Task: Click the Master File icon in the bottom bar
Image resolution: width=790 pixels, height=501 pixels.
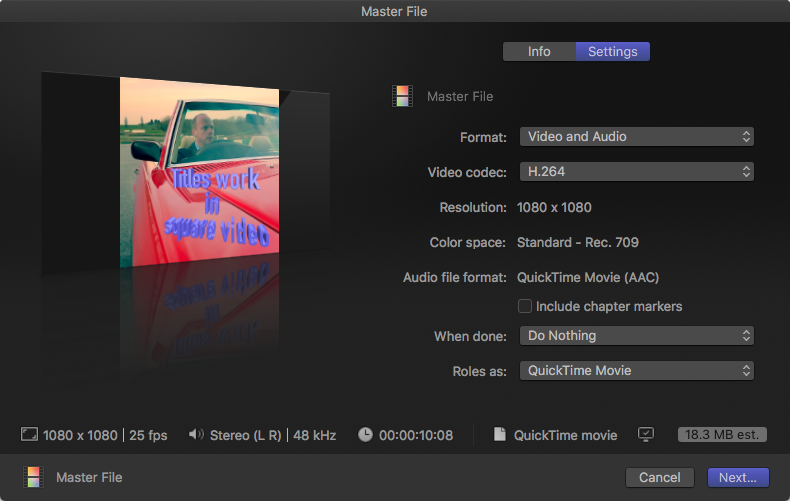Action: click(x=33, y=477)
